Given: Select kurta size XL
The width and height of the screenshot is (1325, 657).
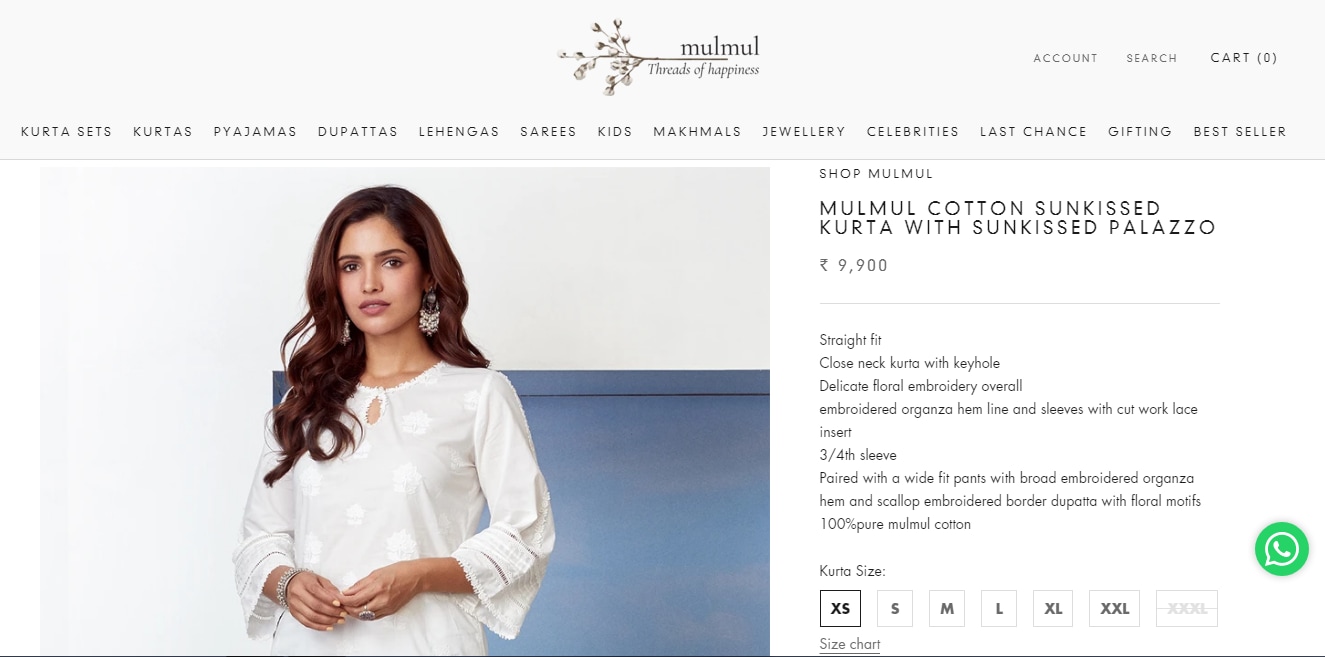Looking at the screenshot, I should tap(1053, 608).
